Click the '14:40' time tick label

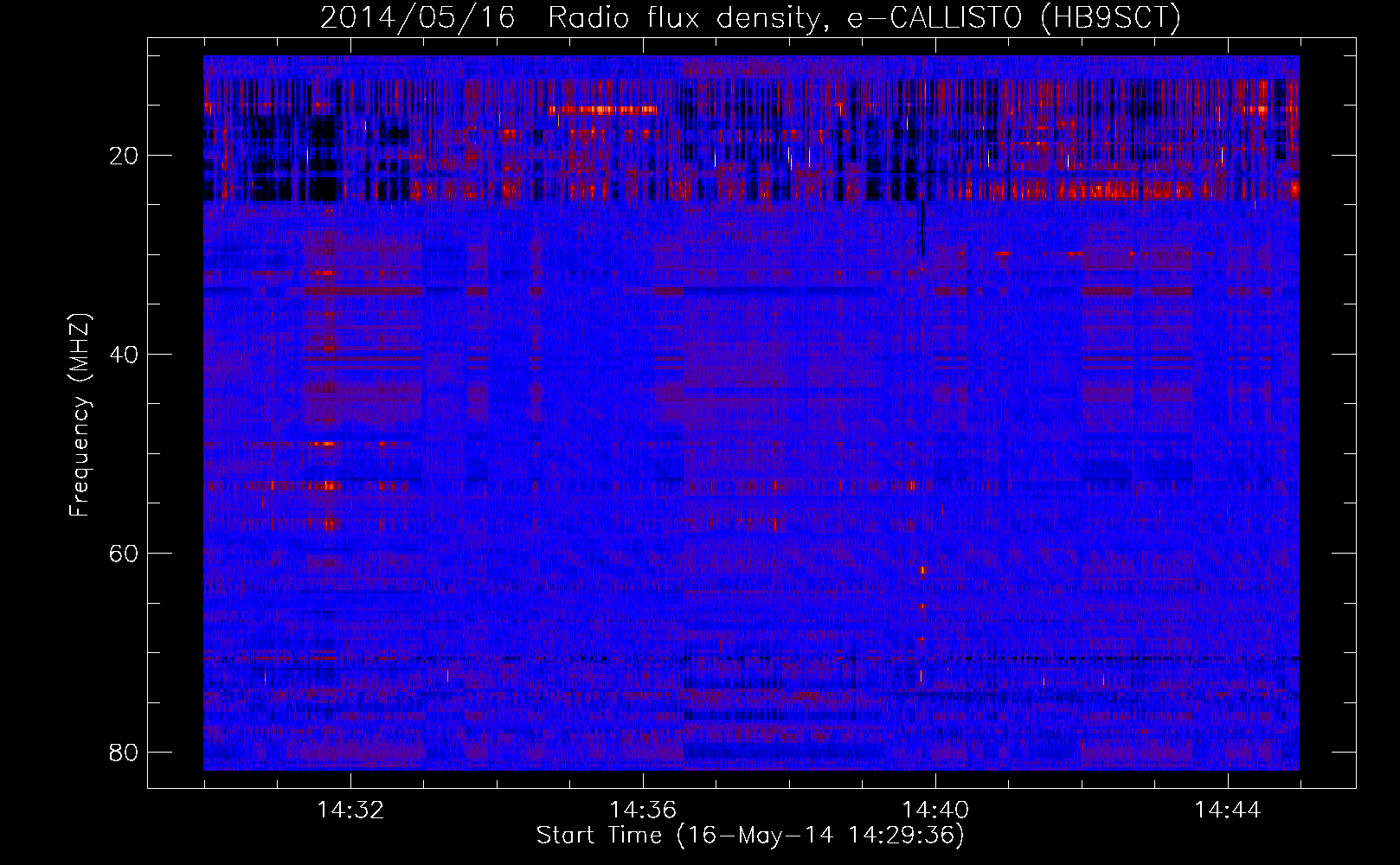[x=935, y=811]
